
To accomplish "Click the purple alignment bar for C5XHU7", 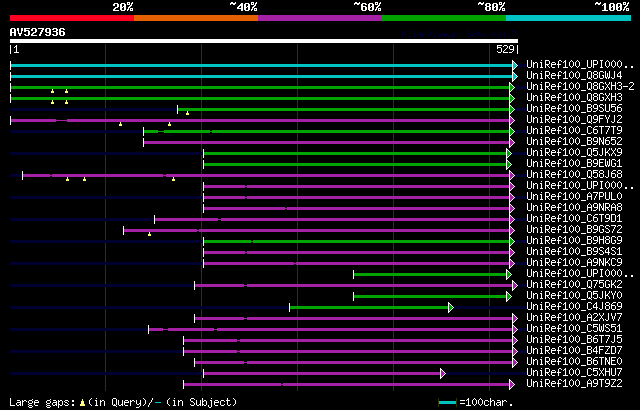I will (322, 374).
